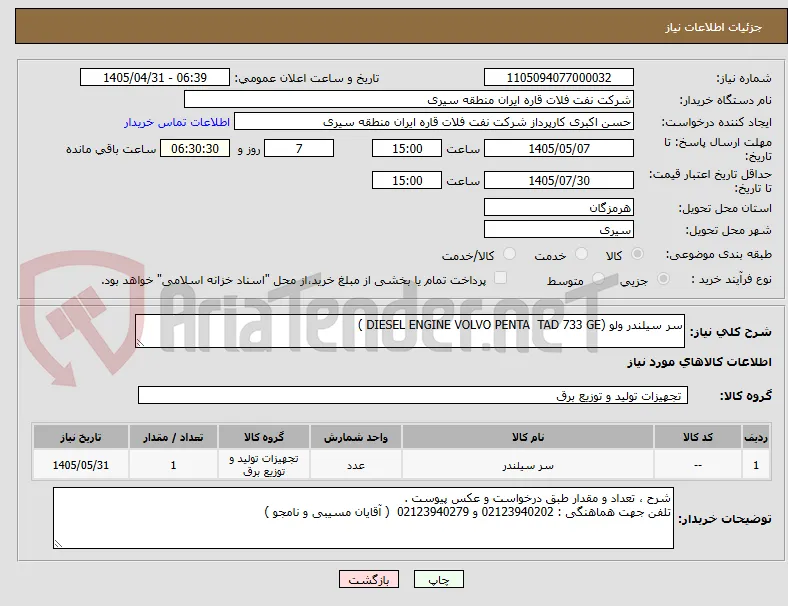Click the چاپ (print) button
The image size is (788, 606).
point(438,579)
